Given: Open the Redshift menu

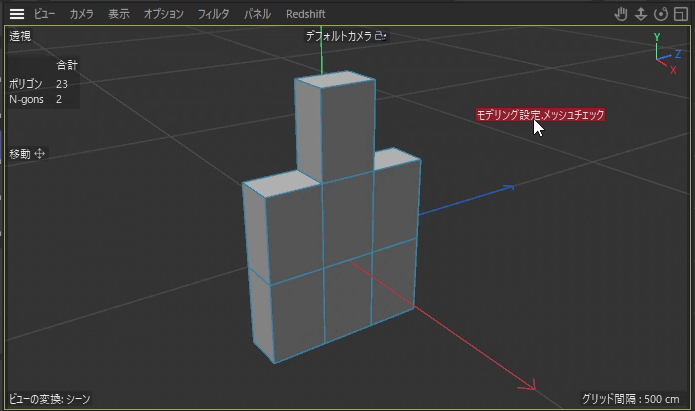Looking at the screenshot, I should (x=305, y=14).
